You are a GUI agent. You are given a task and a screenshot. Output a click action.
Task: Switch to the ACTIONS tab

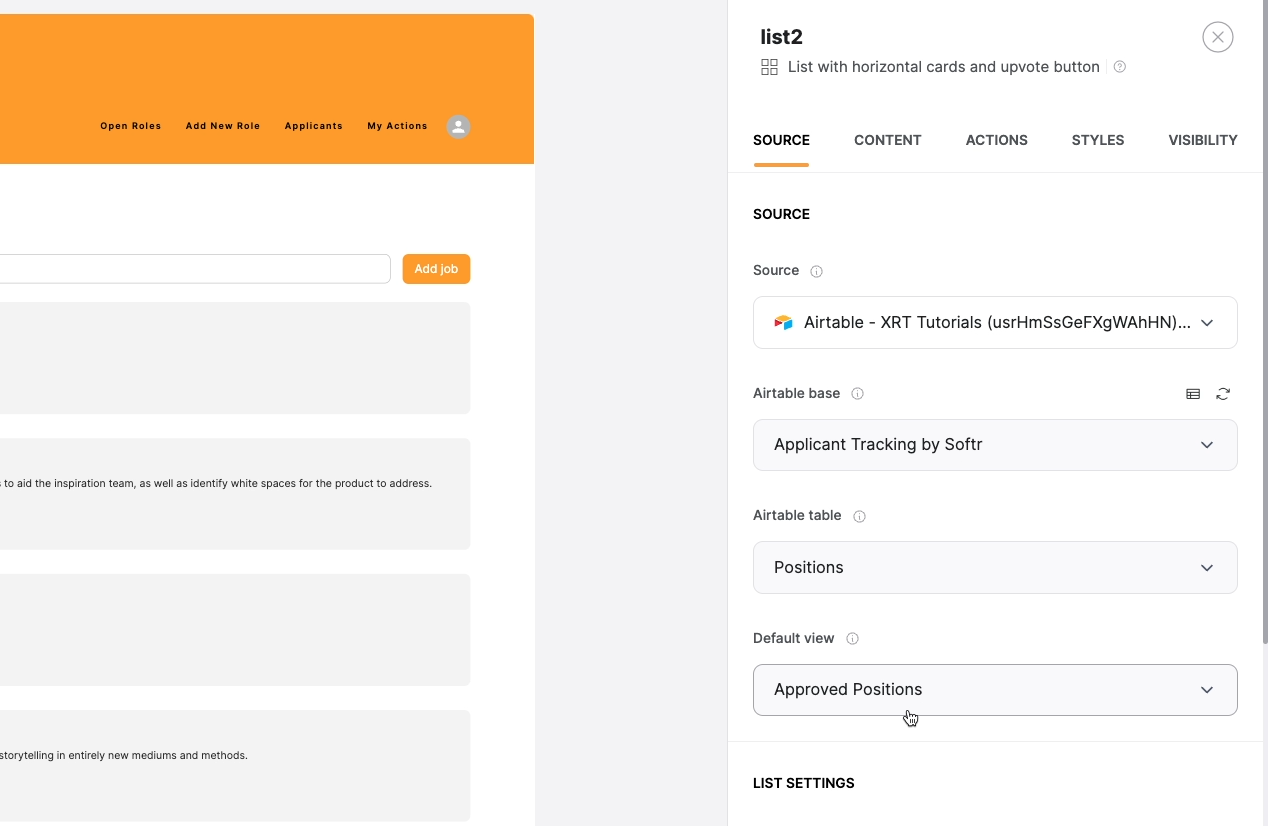pyautogui.click(x=996, y=140)
